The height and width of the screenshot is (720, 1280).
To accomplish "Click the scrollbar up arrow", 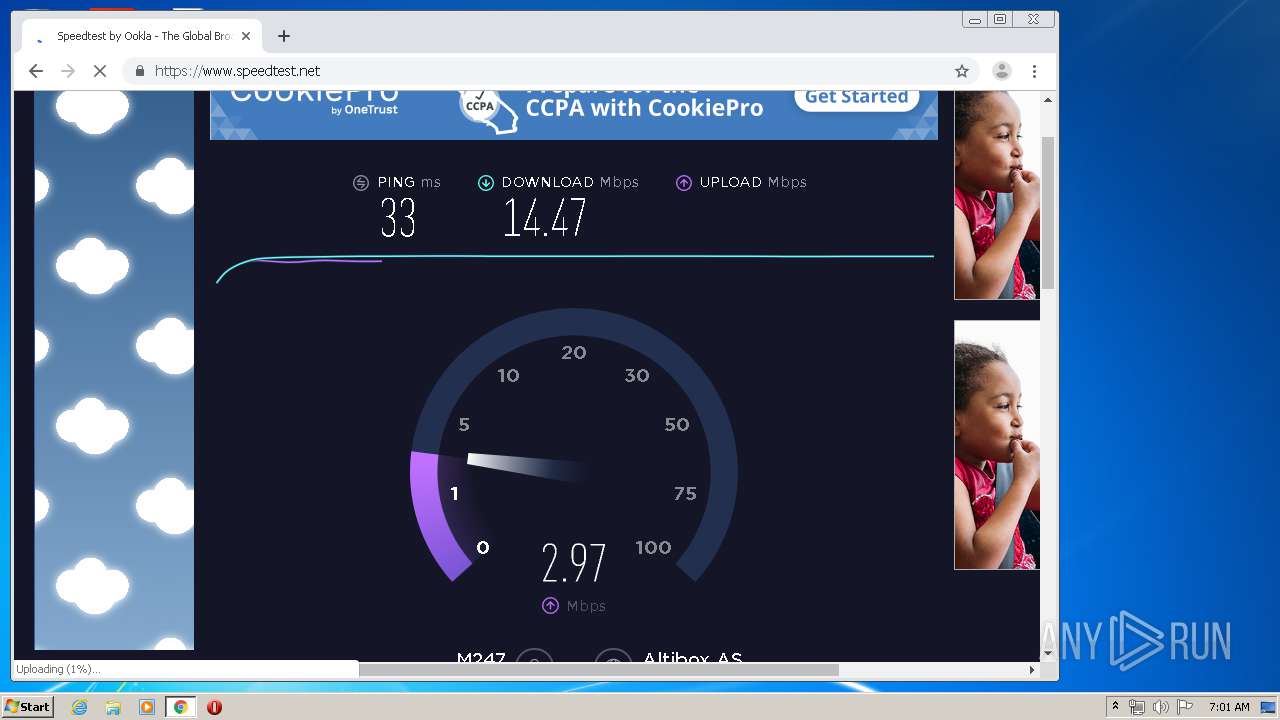I will point(1048,100).
